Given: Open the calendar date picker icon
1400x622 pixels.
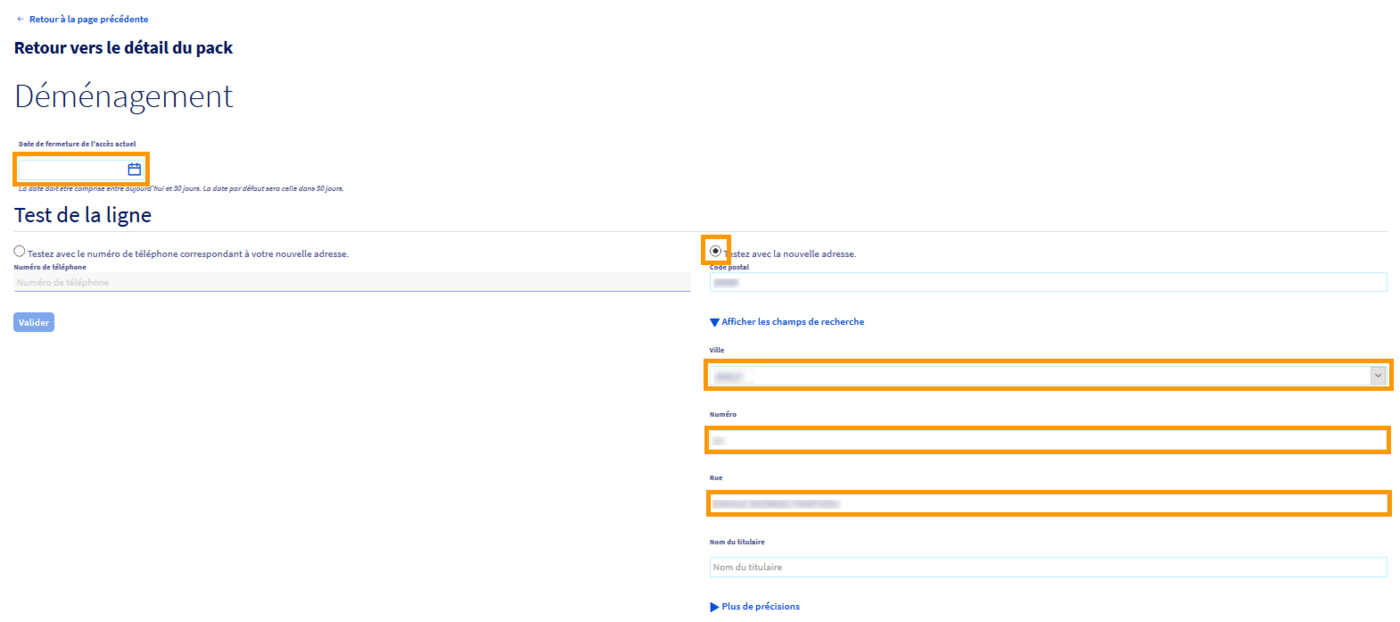Looking at the screenshot, I should (134, 169).
